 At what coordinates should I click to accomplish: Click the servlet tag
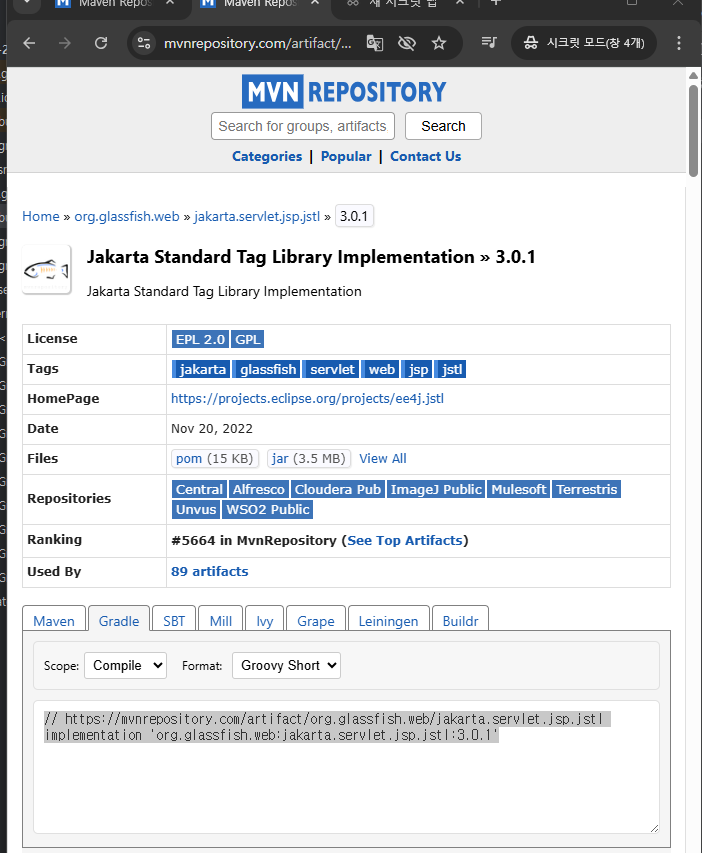[331, 369]
